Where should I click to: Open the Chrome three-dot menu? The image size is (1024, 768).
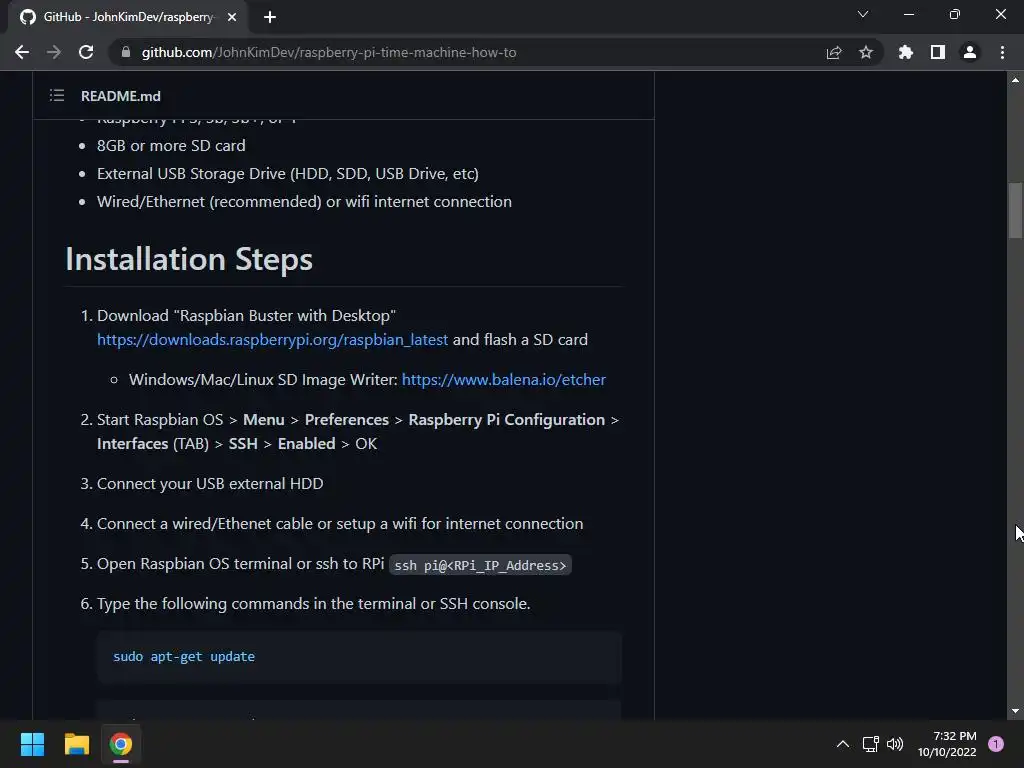click(1002, 52)
